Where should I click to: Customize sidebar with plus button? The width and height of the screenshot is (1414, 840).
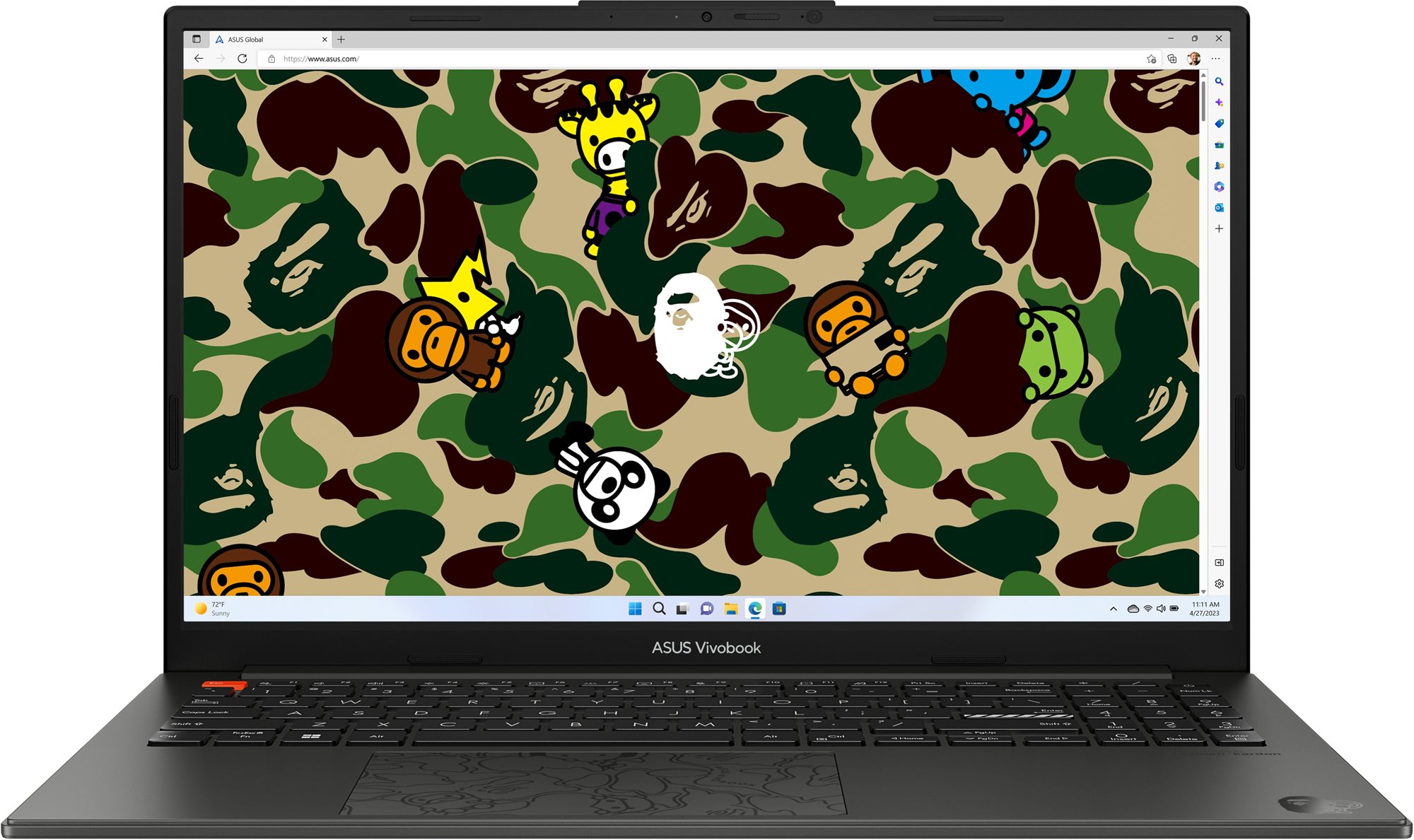tap(1219, 228)
